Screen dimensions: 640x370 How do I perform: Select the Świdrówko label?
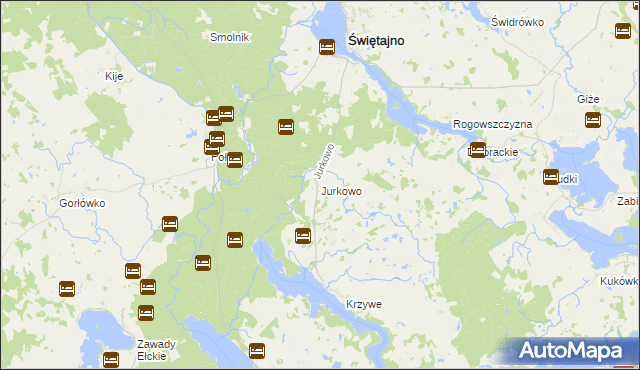(x=517, y=22)
